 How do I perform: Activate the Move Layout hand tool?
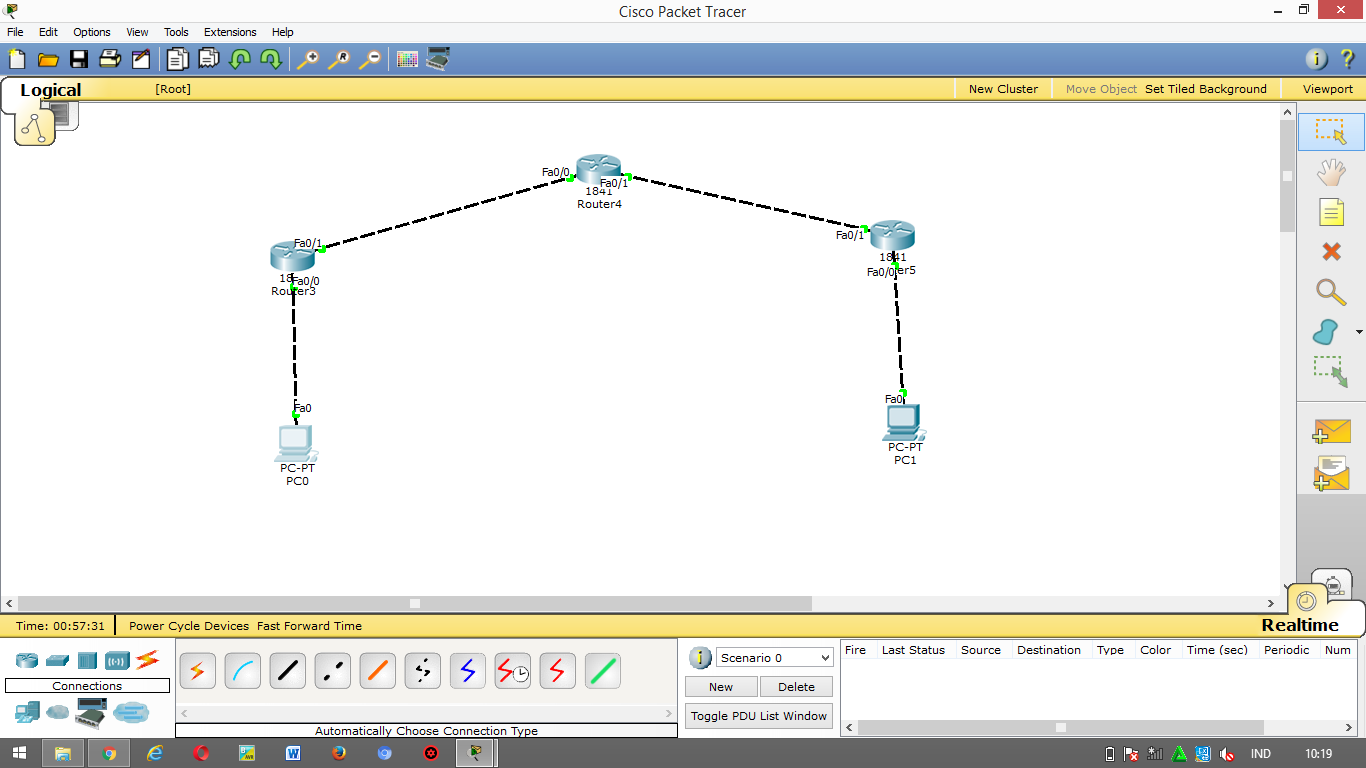[x=1331, y=172]
